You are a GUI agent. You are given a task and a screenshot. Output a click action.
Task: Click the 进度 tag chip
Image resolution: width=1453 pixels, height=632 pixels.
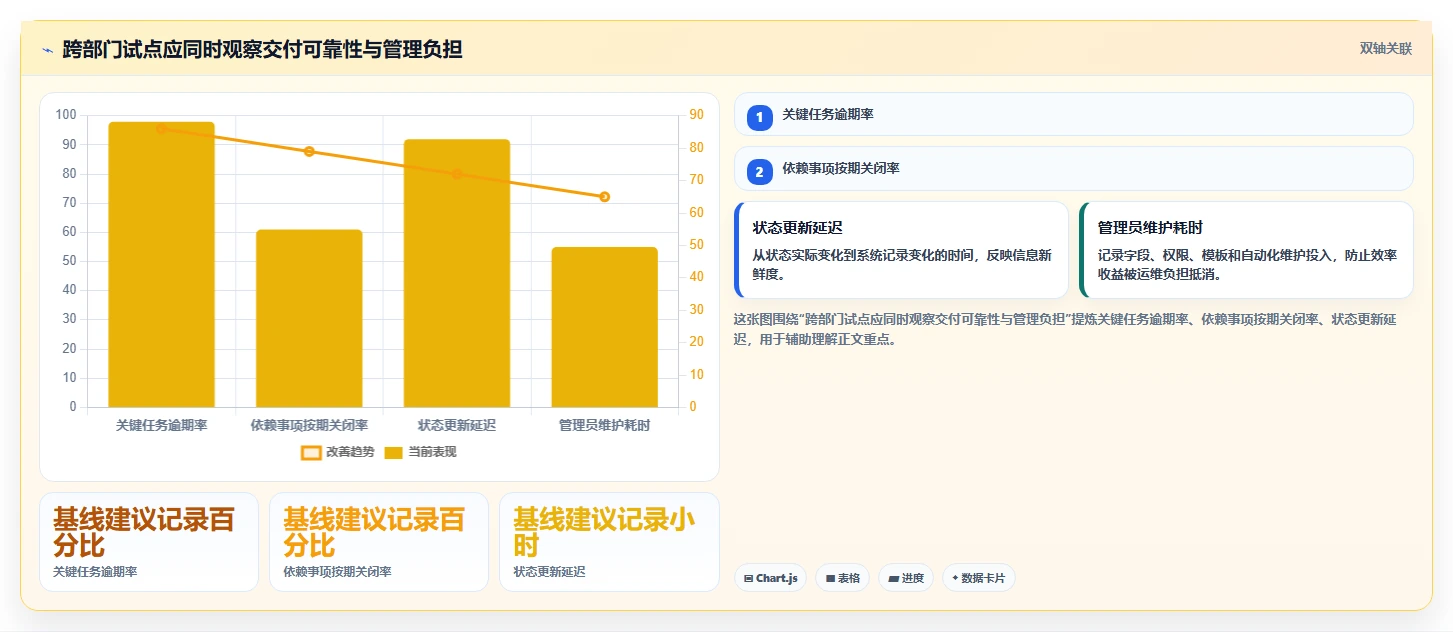pos(906,578)
